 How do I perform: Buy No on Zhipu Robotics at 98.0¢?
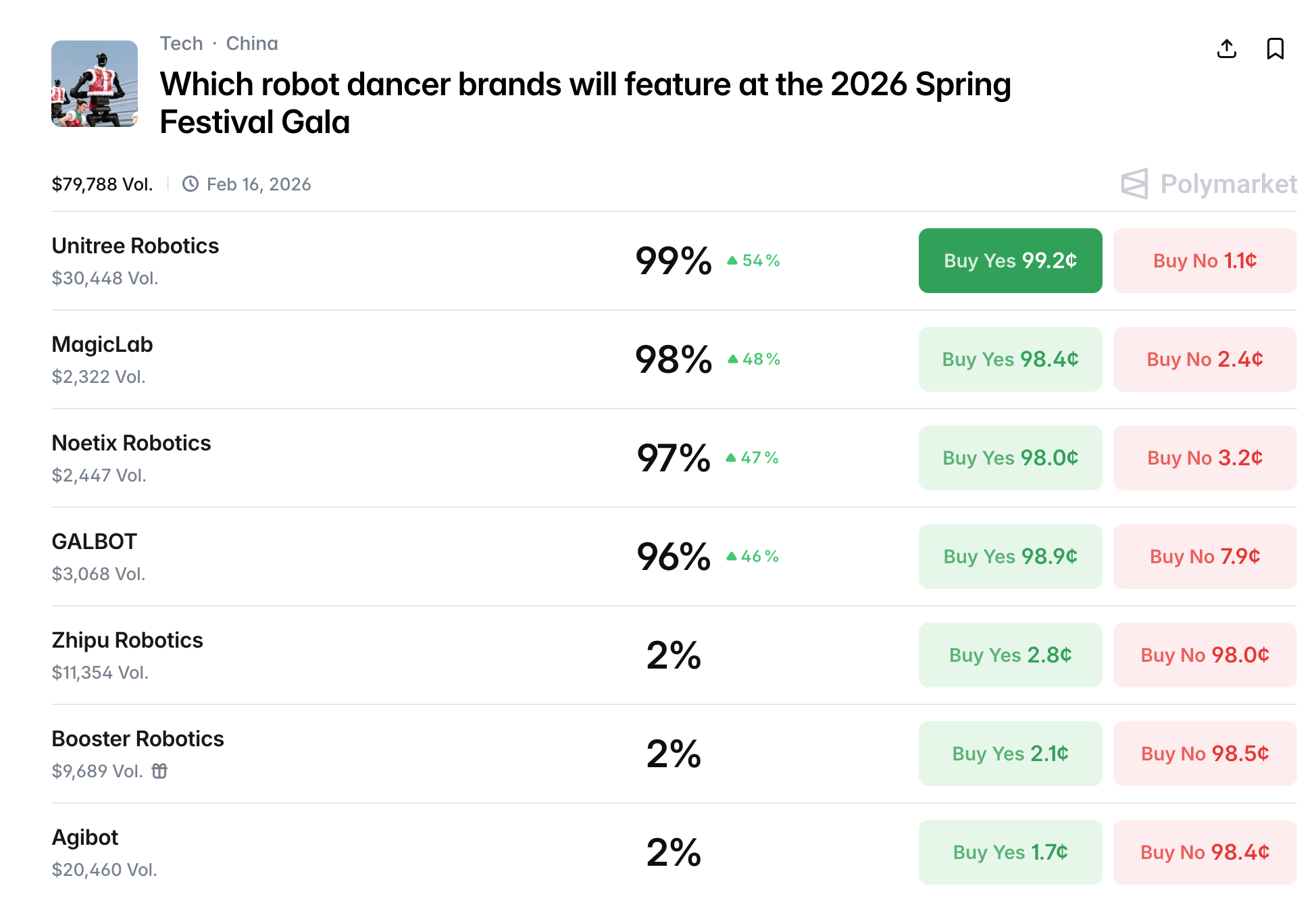[x=1205, y=655]
